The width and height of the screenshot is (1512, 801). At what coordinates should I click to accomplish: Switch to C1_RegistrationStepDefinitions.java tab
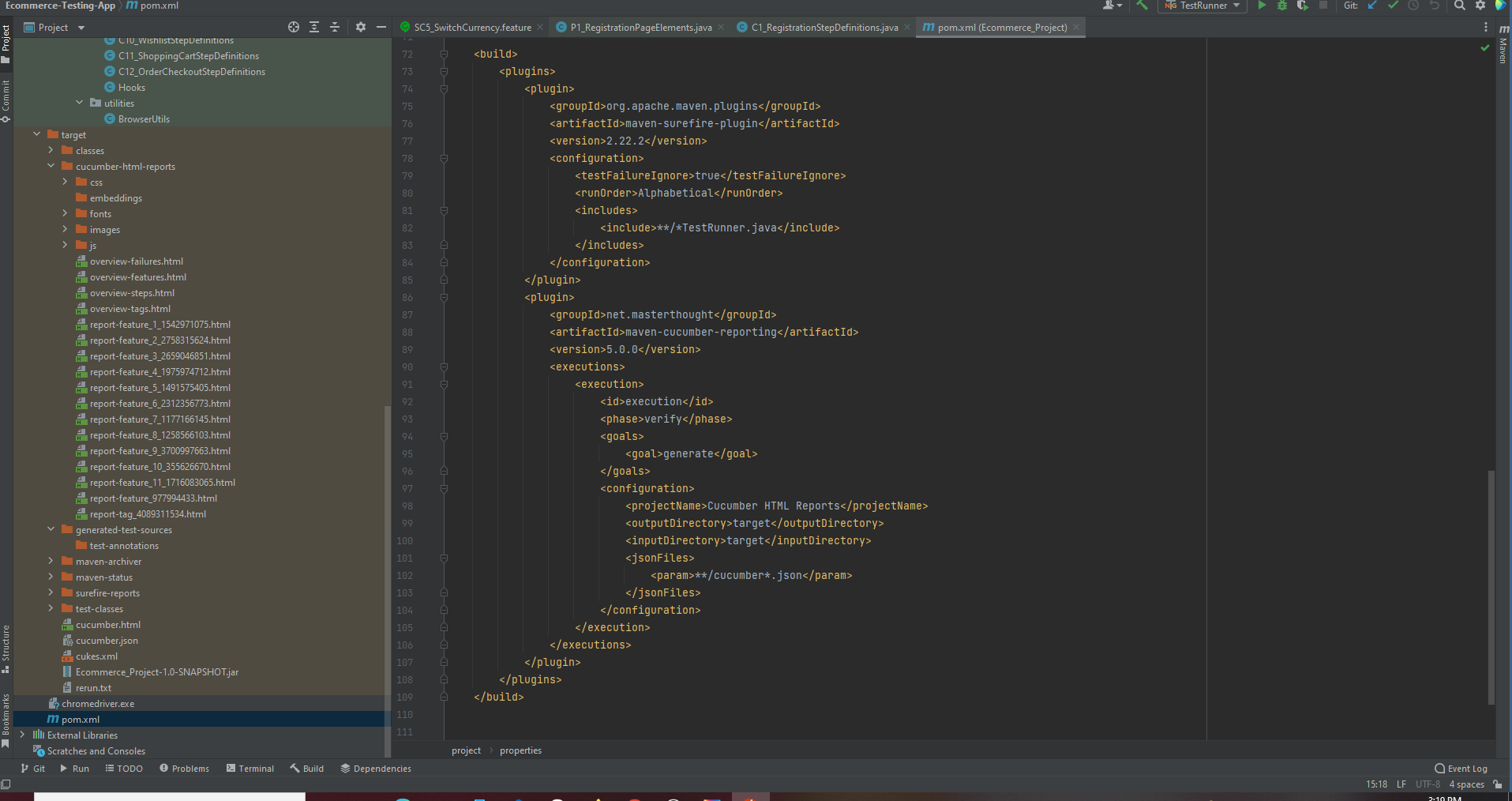(824, 28)
